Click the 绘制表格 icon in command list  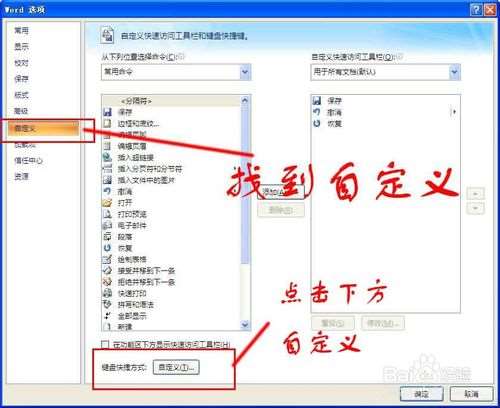107,259
